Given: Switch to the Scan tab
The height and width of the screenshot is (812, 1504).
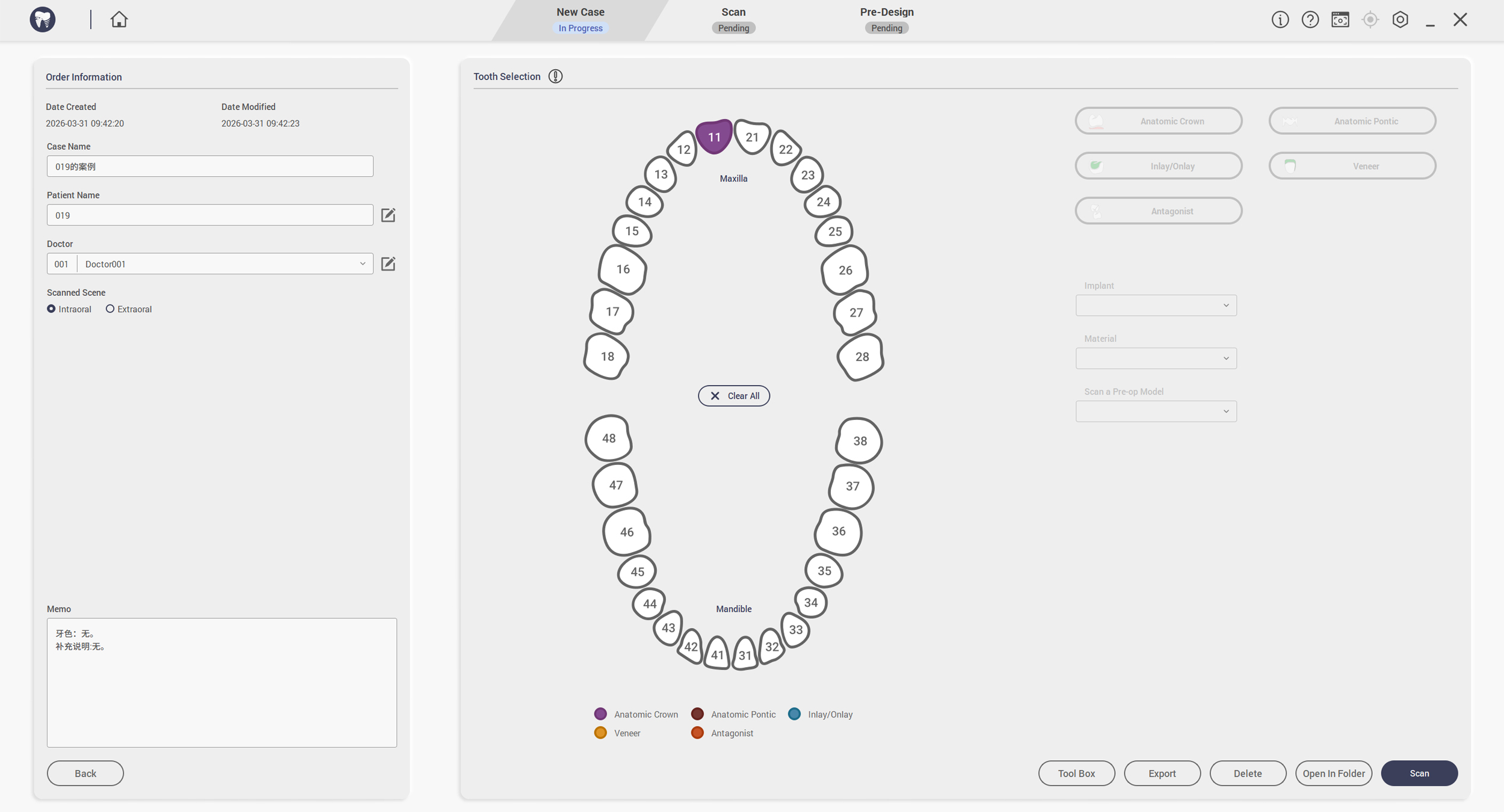Looking at the screenshot, I should click(x=733, y=19).
